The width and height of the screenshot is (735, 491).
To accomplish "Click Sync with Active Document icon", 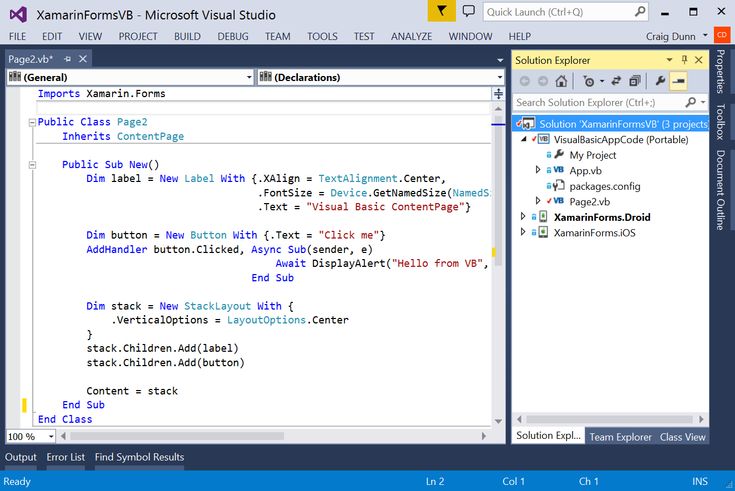I will 616,82.
